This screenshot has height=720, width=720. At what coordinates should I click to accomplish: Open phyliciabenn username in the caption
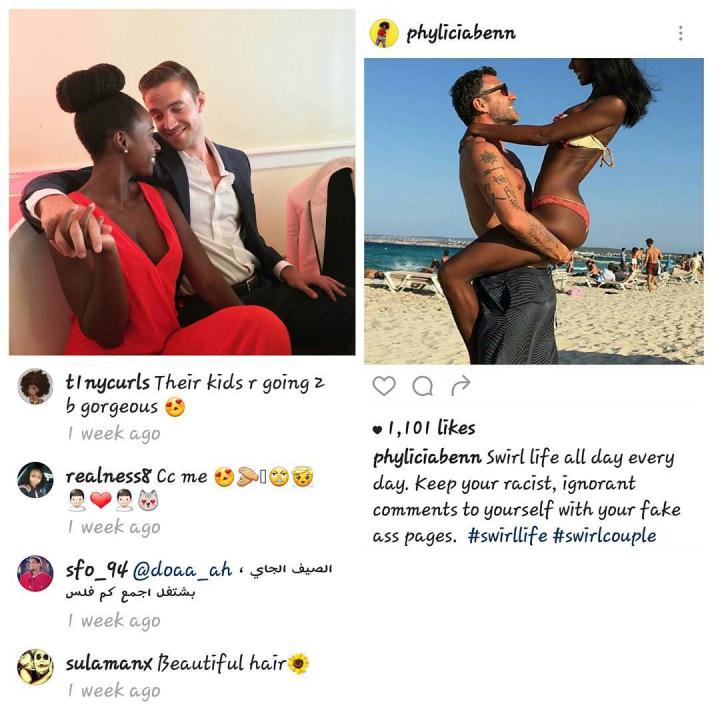427,458
